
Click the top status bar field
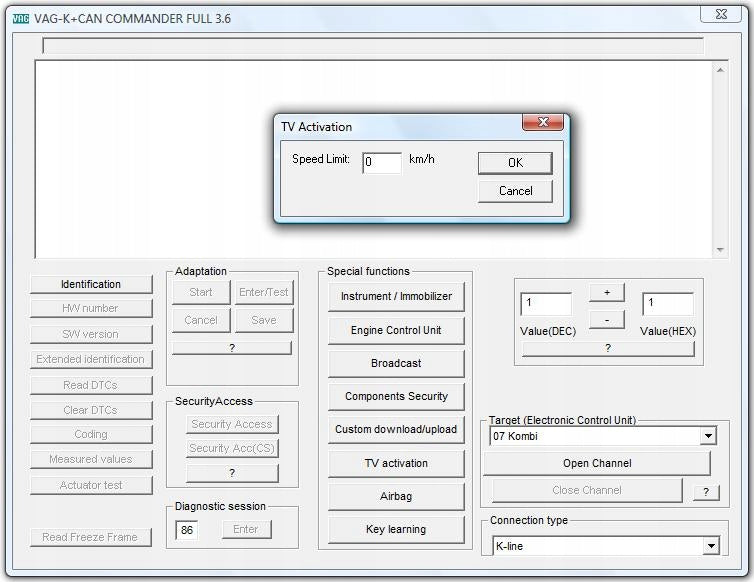pos(373,46)
